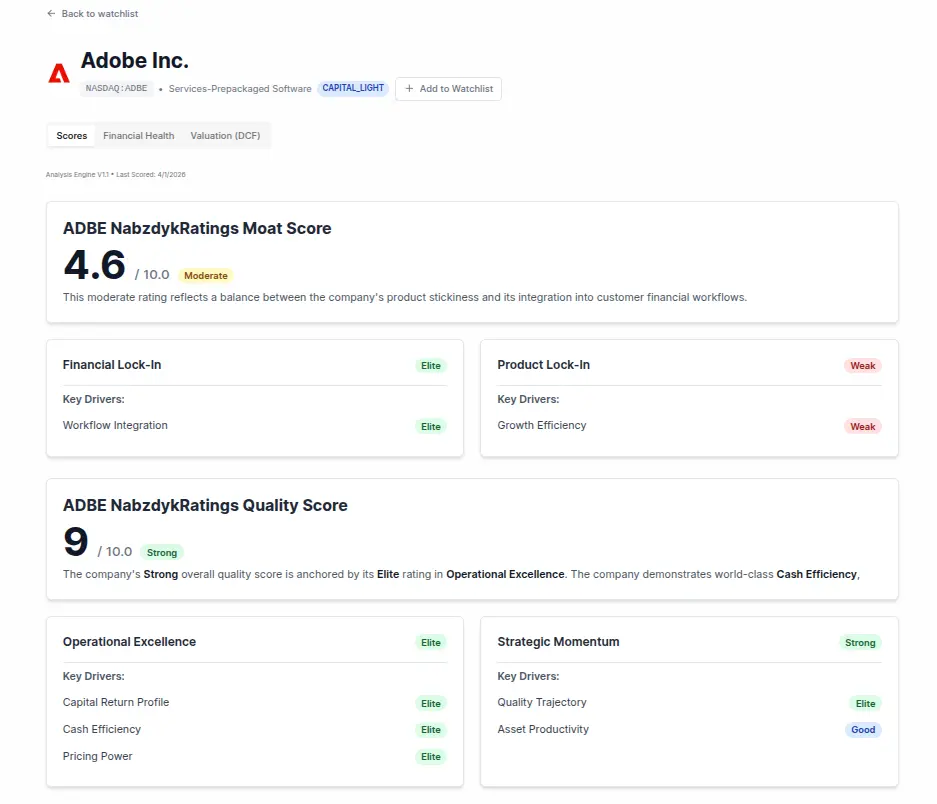Select the Cash Efficiency driver row

point(255,729)
